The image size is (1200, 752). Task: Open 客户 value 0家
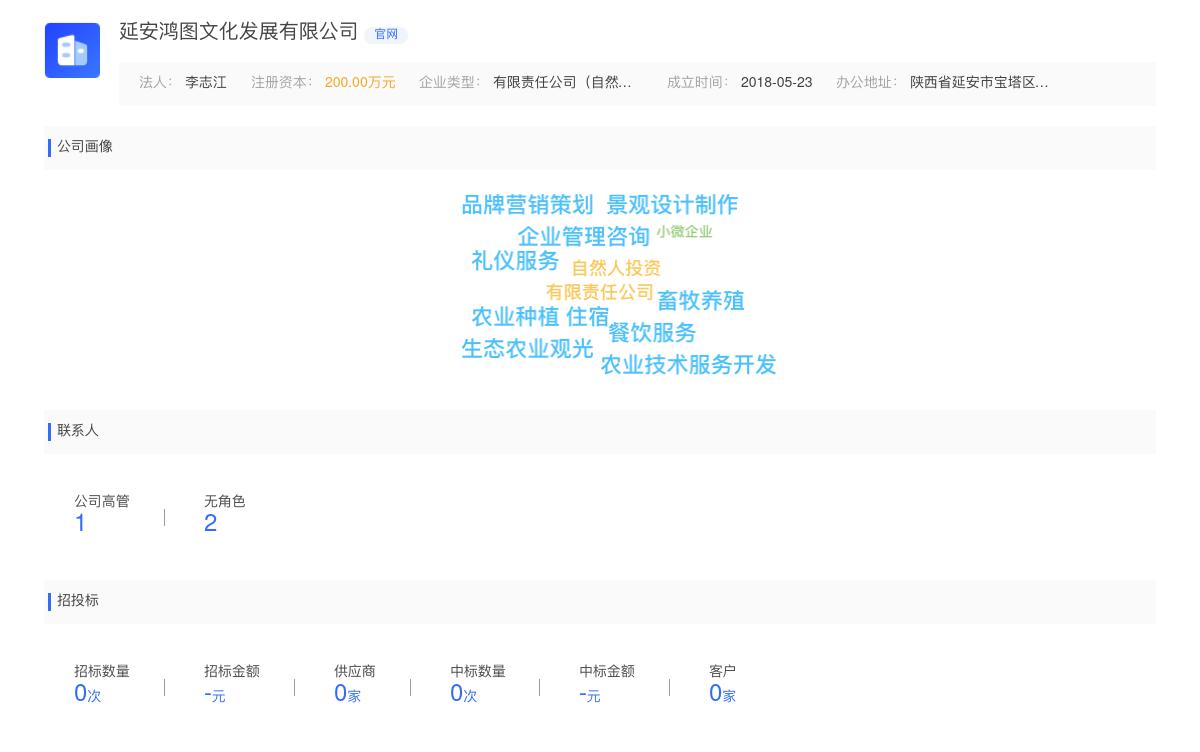coord(722,693)
